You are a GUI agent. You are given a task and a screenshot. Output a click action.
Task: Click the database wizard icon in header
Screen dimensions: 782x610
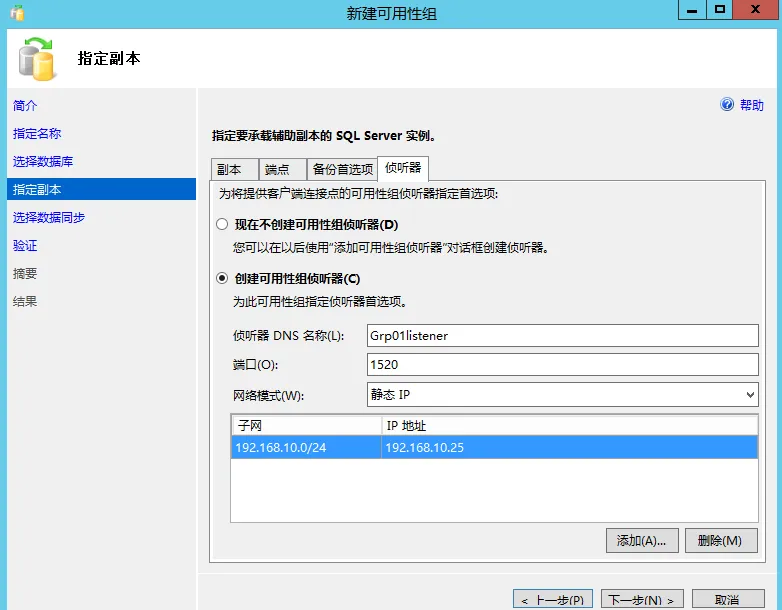pos(36,59)
